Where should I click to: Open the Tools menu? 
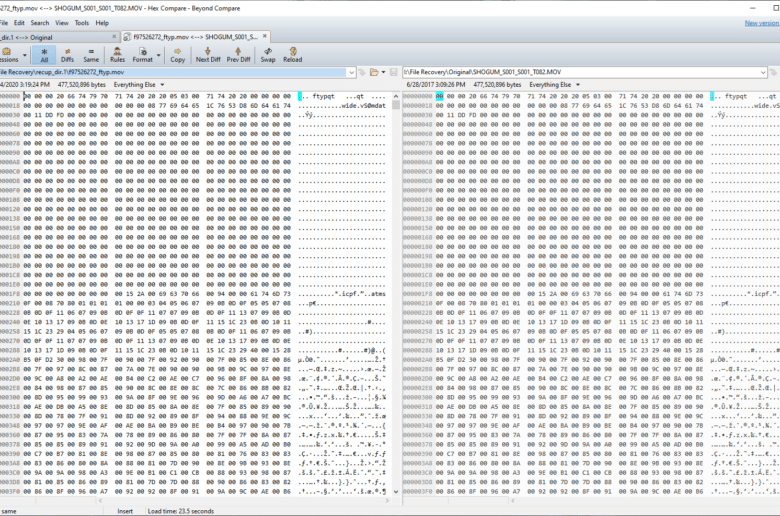click(82, 23)
